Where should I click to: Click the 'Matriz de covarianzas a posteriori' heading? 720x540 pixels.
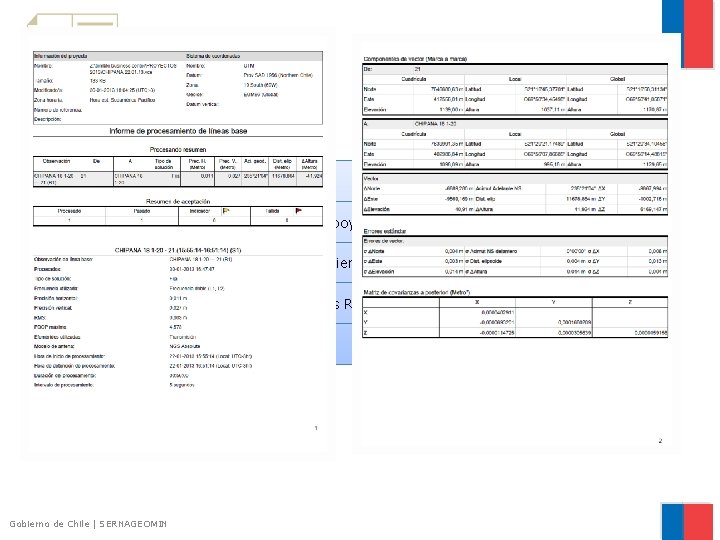(x=416, y=292)
